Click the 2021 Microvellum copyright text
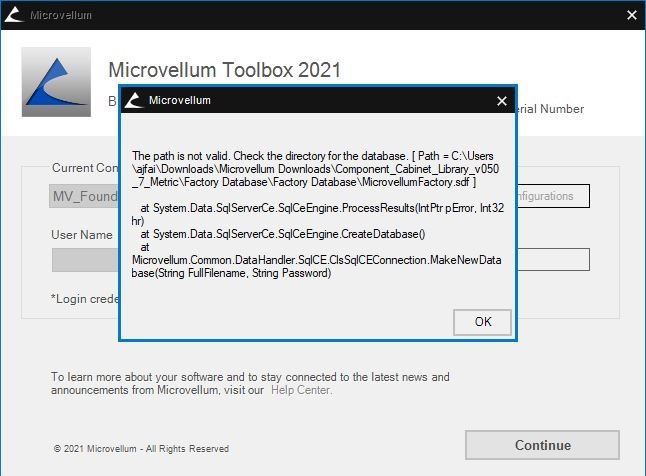646x476 pixels. pyautogui.click(x=141, y=449)
